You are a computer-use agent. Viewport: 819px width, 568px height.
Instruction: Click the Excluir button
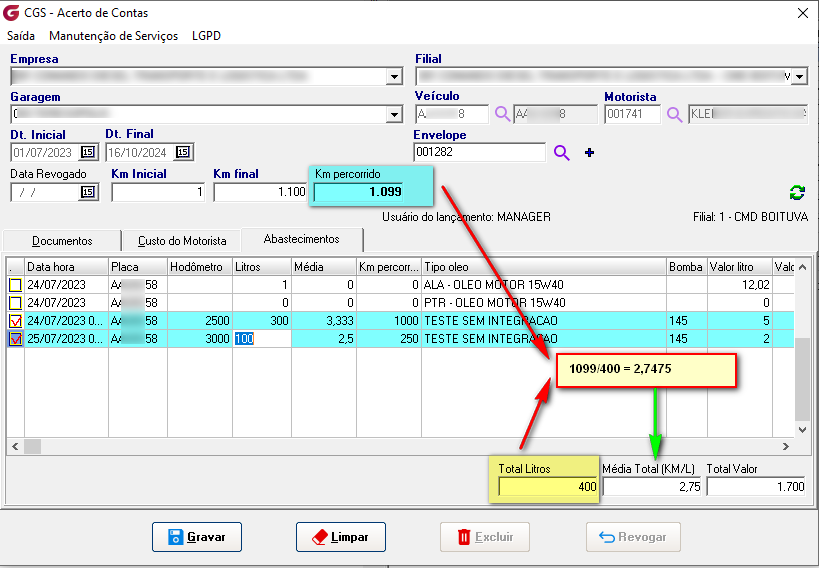tap(485, 537)
